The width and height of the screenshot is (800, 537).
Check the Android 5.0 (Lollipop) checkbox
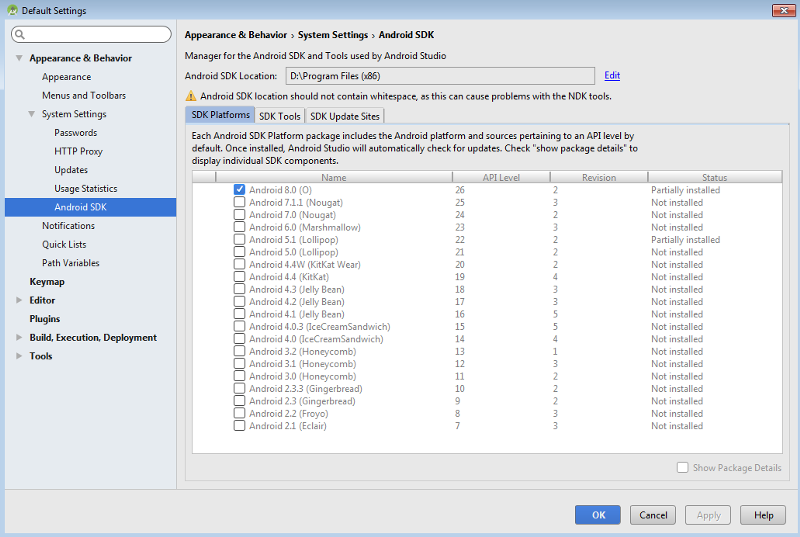coord(239,251)
